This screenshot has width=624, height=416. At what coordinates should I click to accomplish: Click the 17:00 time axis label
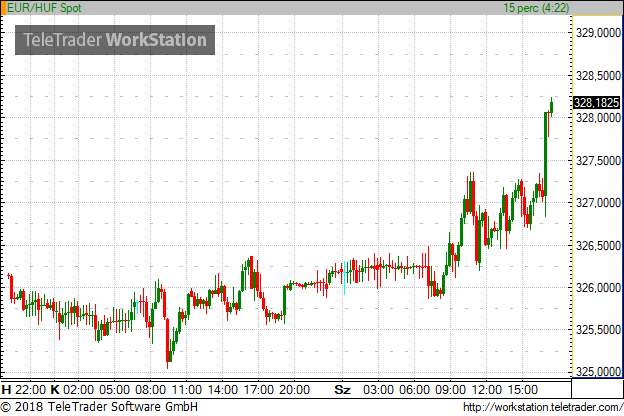click(x=259, y=389)
